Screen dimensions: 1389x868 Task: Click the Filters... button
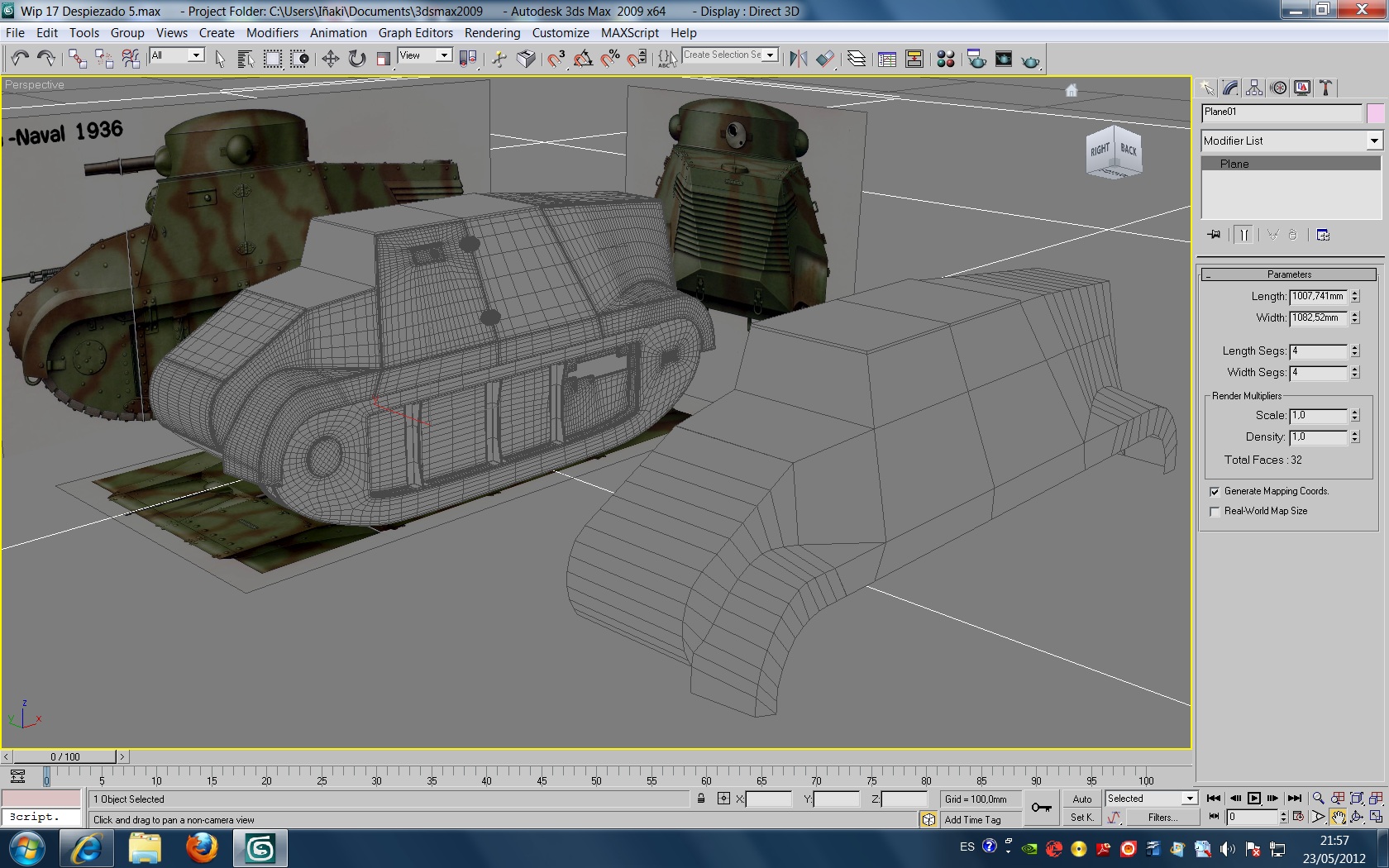click(x=1162, y=818)
